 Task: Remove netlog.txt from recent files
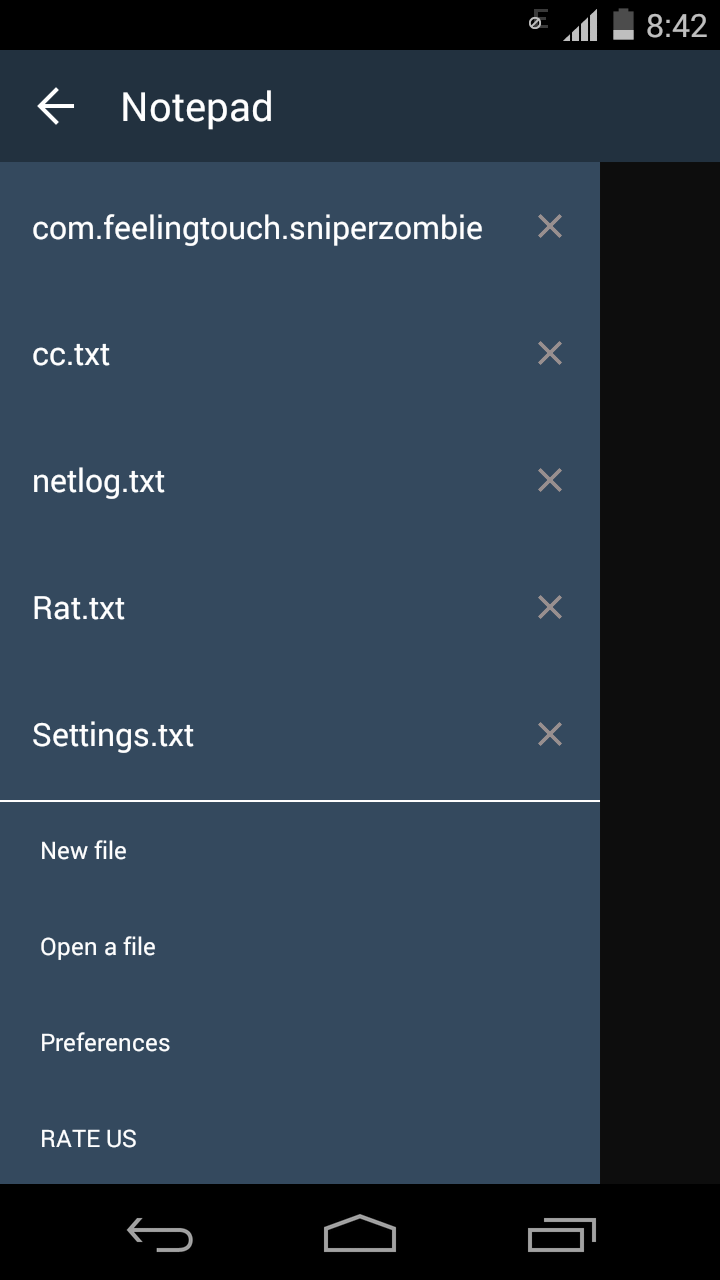click(x=549, y=480)
